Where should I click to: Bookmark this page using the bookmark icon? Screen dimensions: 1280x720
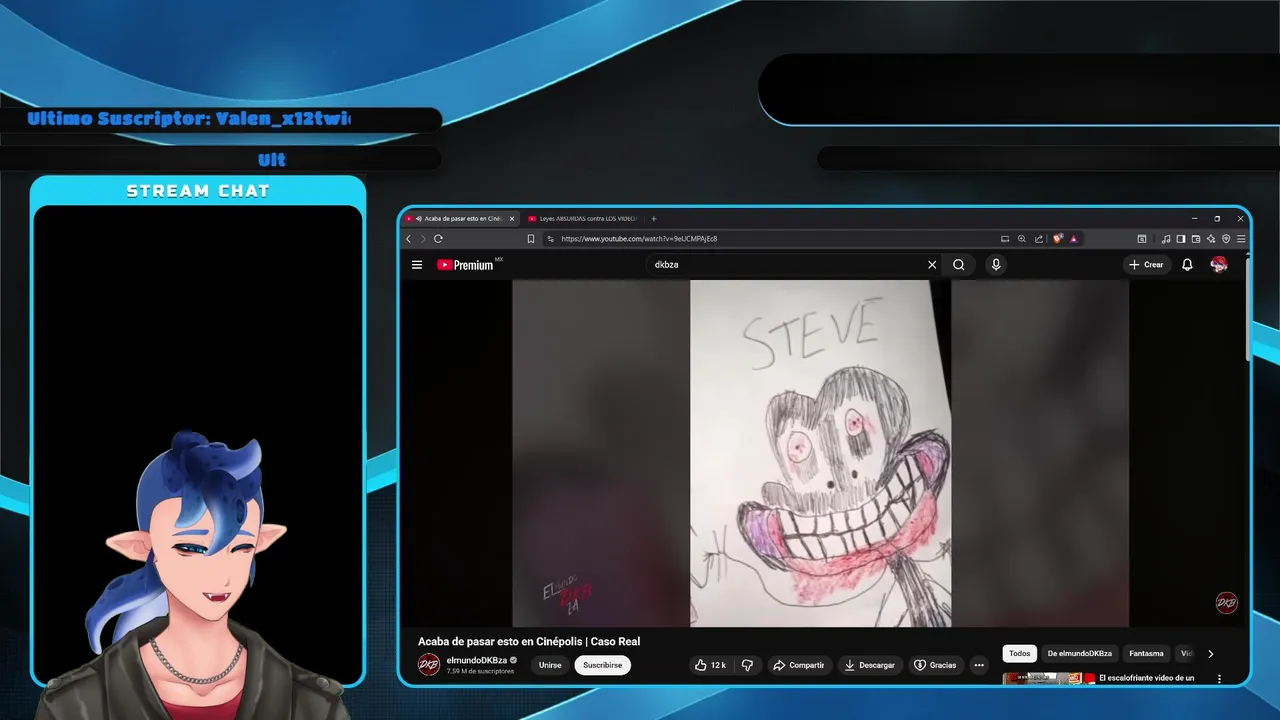coord(531,239)
